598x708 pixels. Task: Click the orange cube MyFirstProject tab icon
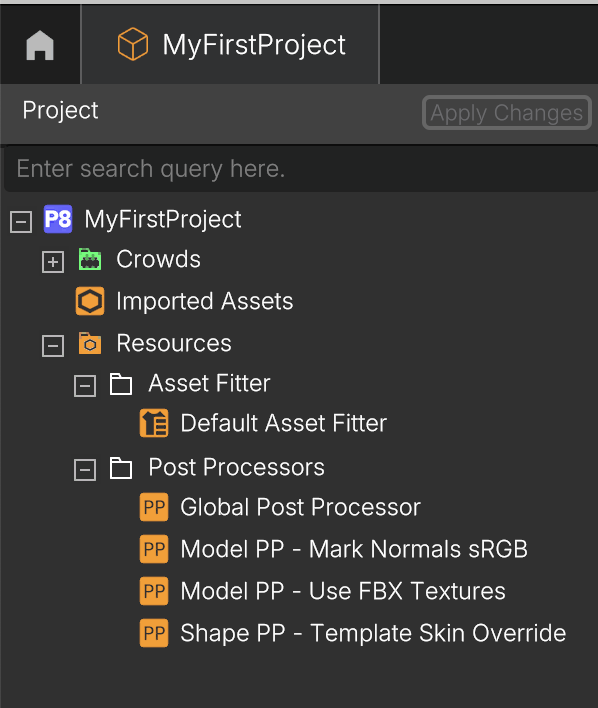132,44
